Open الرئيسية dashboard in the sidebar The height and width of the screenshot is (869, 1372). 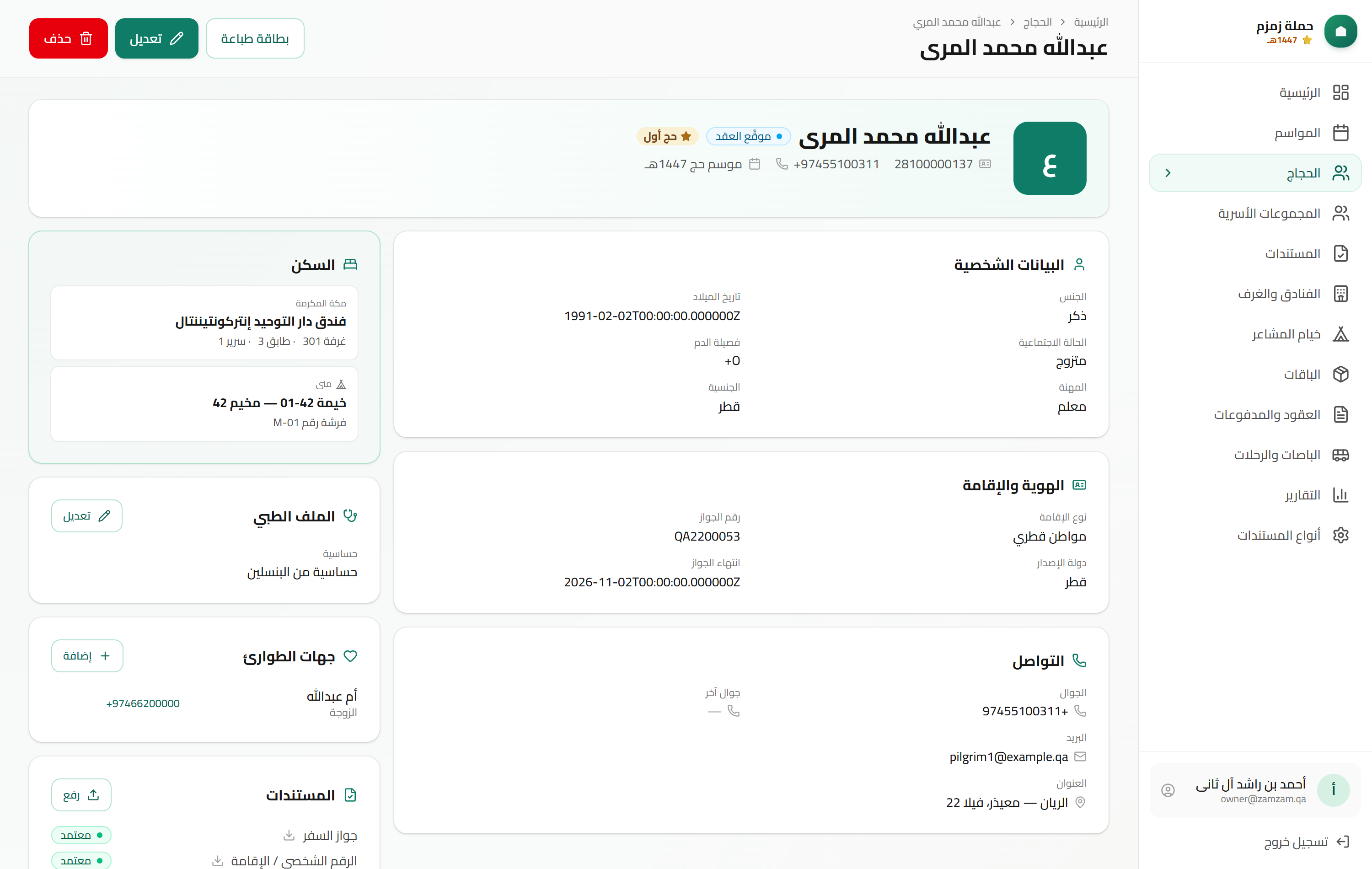pyautogui.click(x=1254, y=92)
